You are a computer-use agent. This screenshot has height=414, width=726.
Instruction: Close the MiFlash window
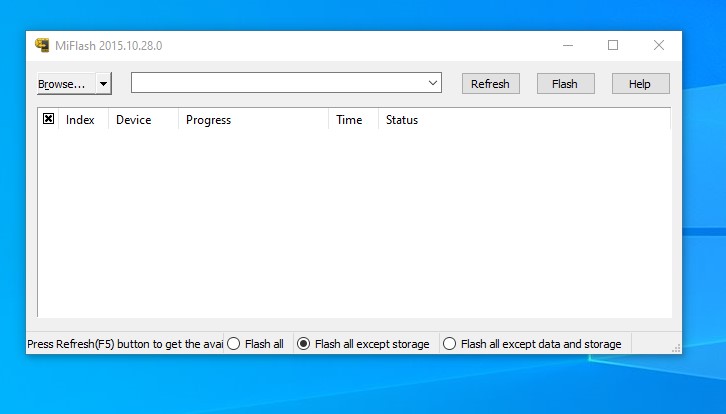pyautogui.click(x=659, y=45)
